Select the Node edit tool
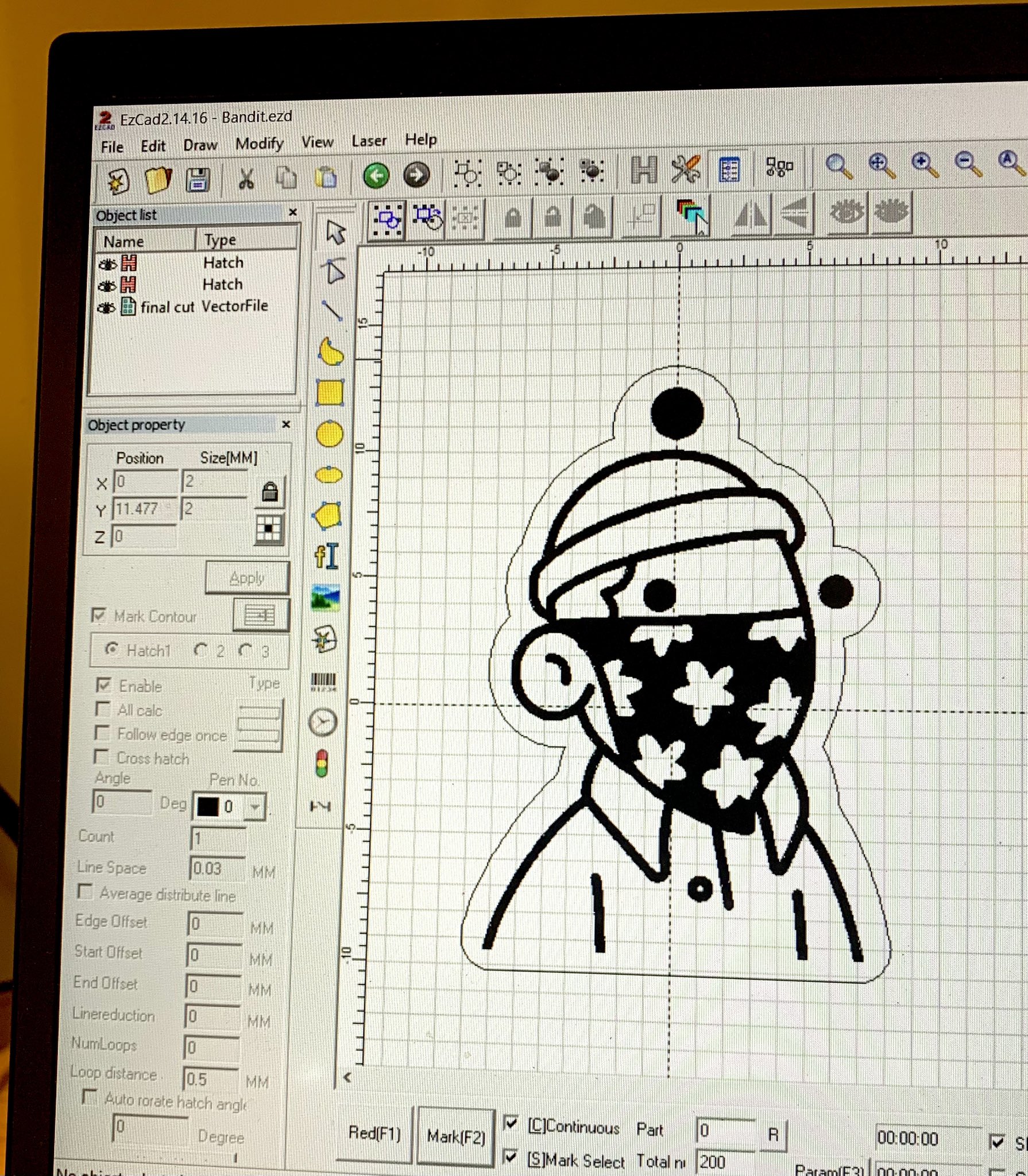This screenshot has width=1028, height=1176. (x=334, y=271)
